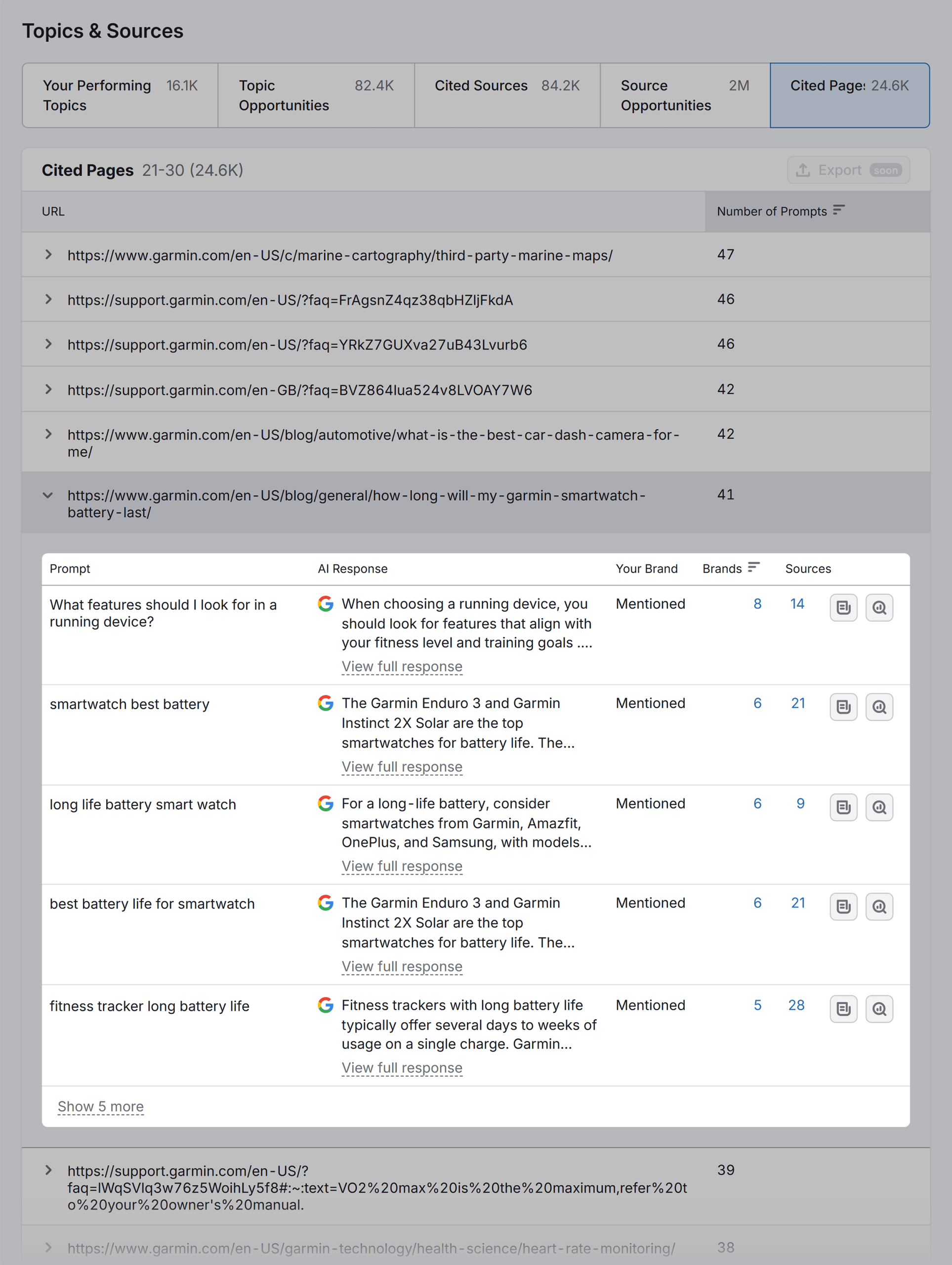Open sources count 28 for fitness tracker
The width and height of the screenshot is (952, 1265).
pyautogui.click(x=796, y=1006)
